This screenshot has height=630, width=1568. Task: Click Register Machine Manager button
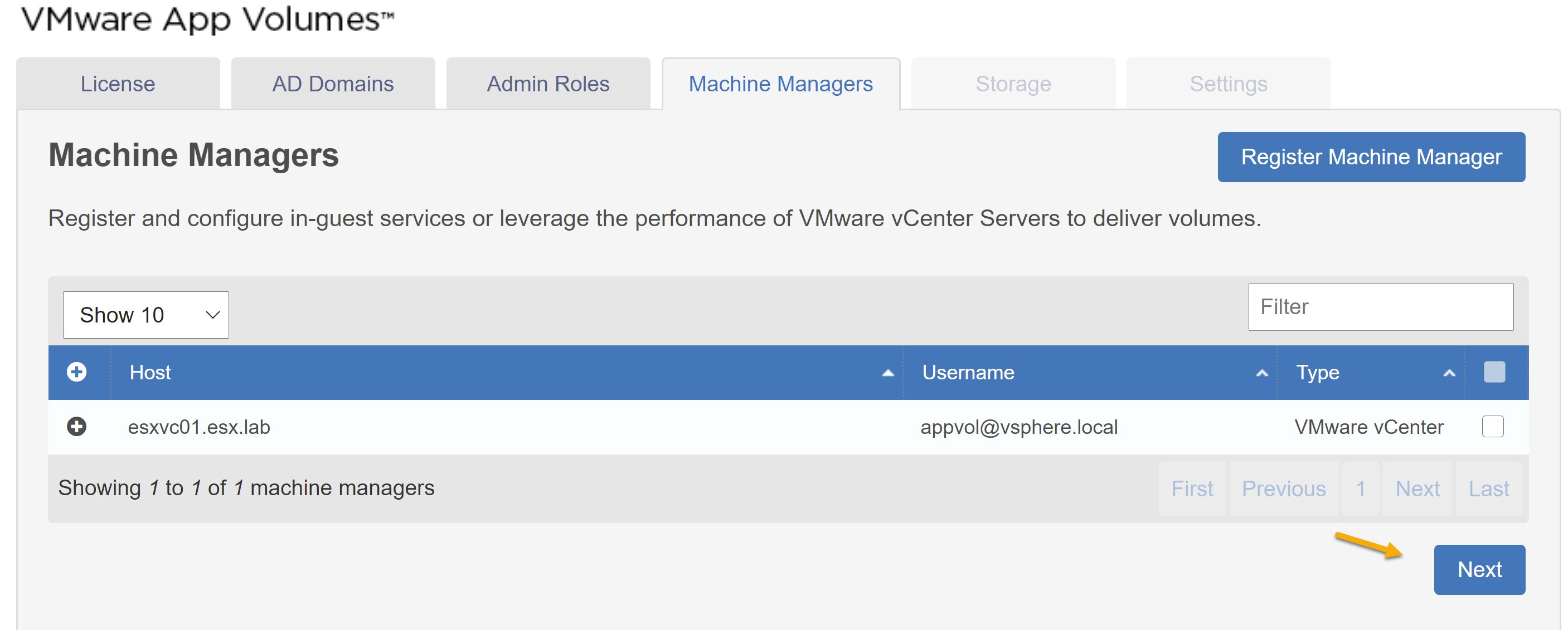pyautogui.click(x=1371, y=157)
